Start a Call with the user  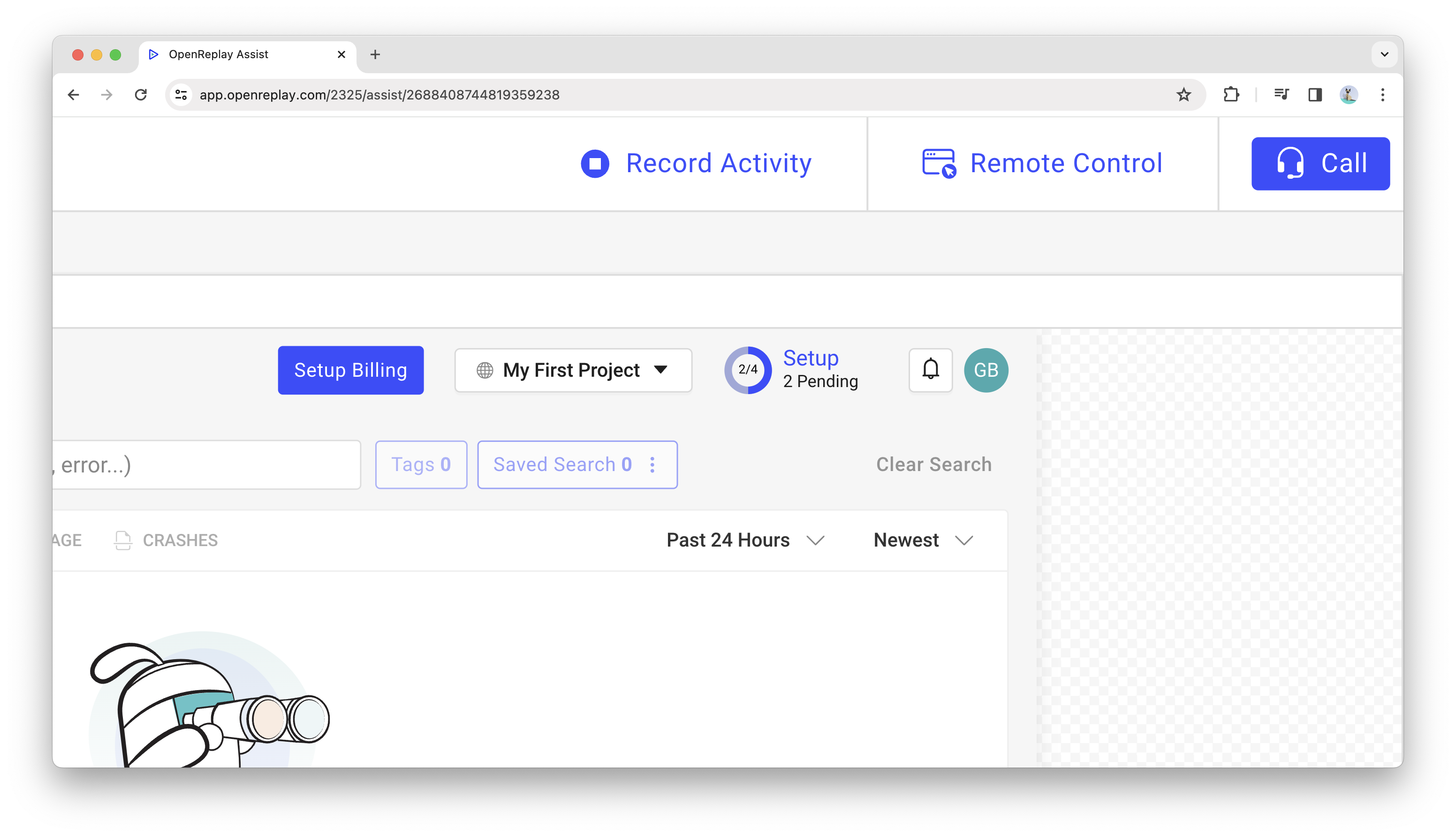1320,164
